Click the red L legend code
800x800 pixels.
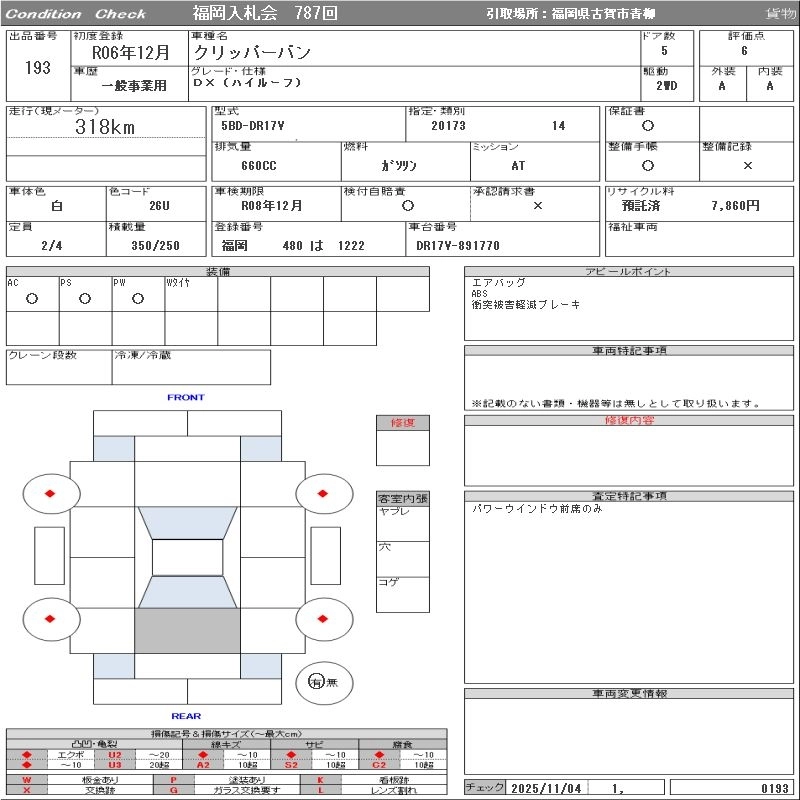pyautogui.click(x=320, y=790)
